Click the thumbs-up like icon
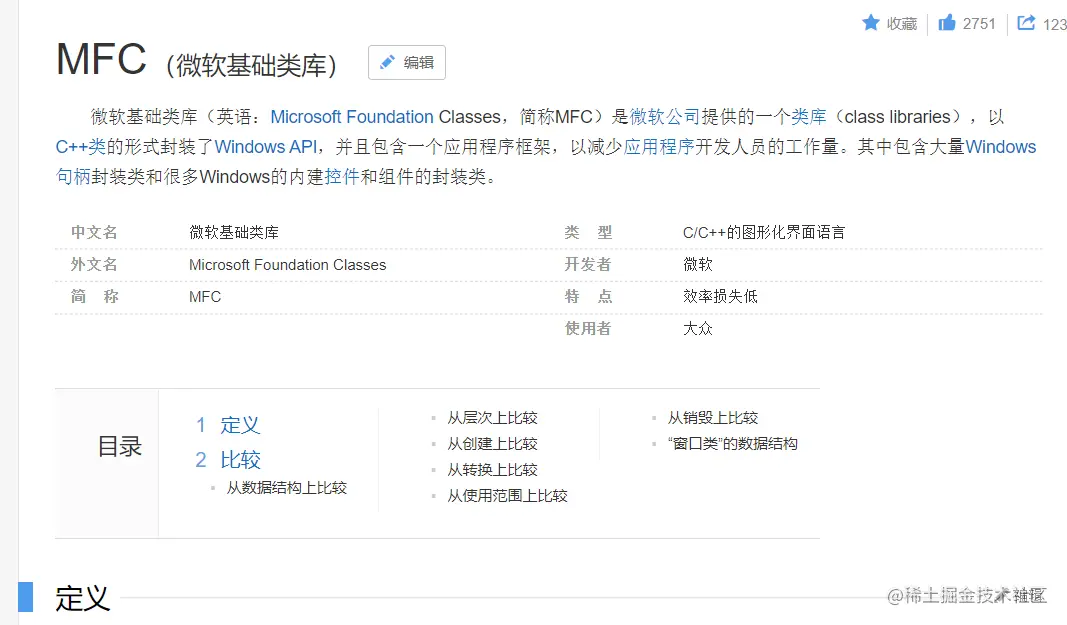Screen dimensions: 1067x625 (x=947, y=23)
